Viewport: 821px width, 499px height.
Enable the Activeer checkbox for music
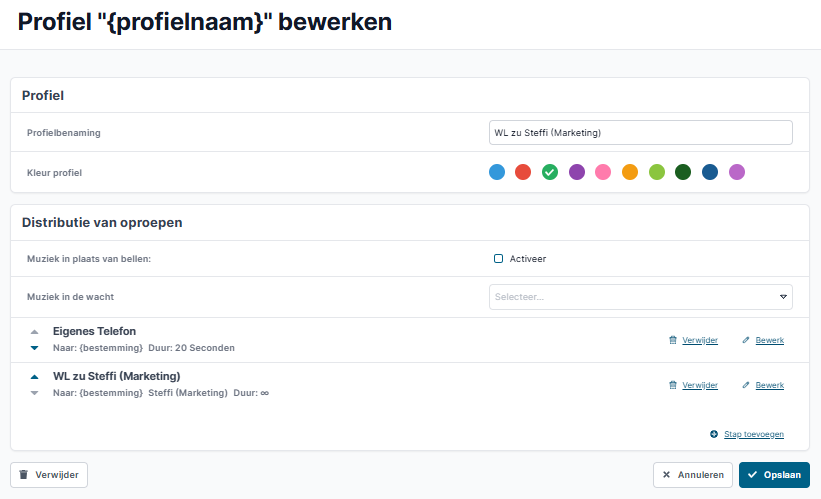click(498, 259)
